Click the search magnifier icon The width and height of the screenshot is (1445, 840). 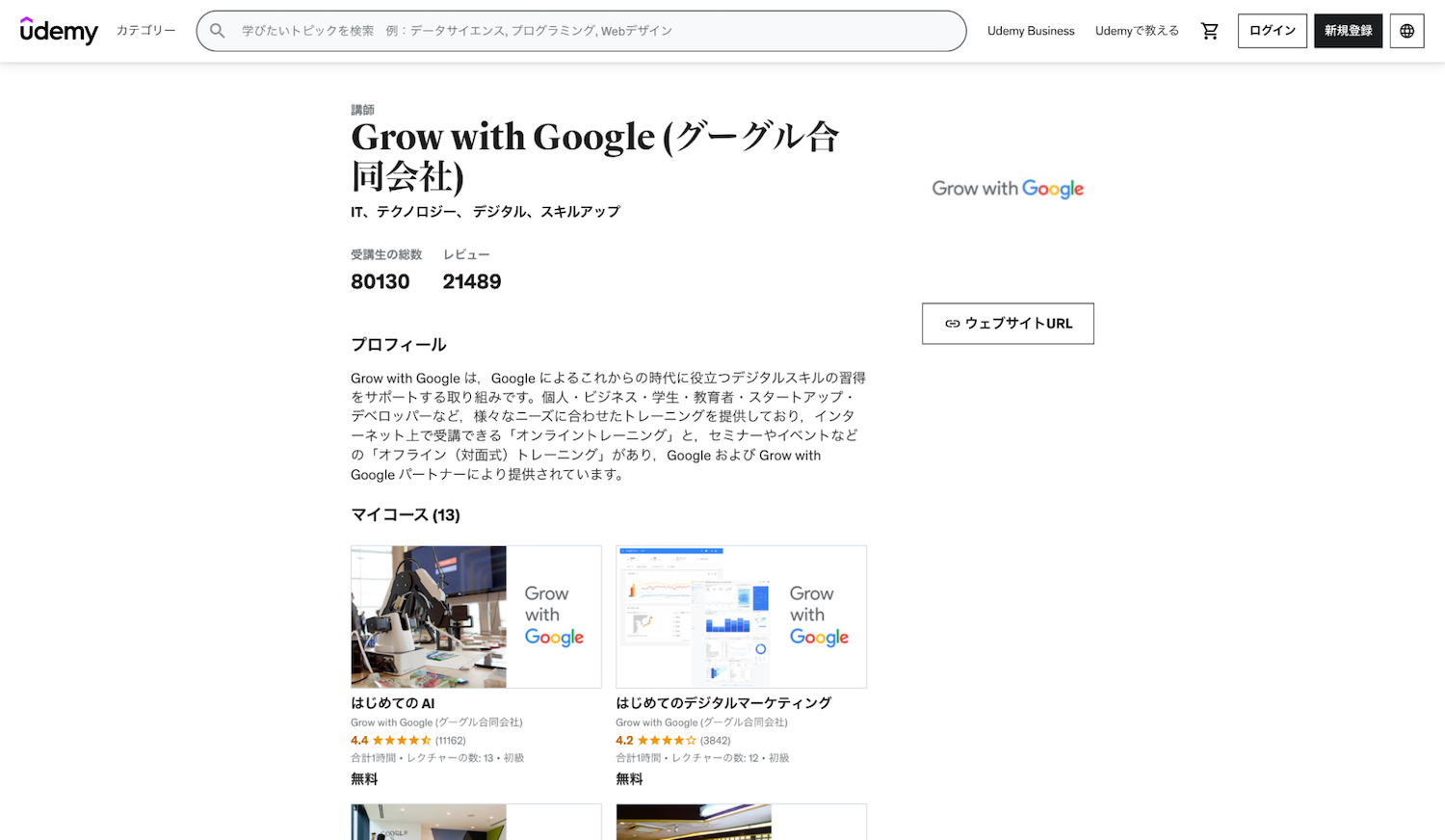click(218, 31)
